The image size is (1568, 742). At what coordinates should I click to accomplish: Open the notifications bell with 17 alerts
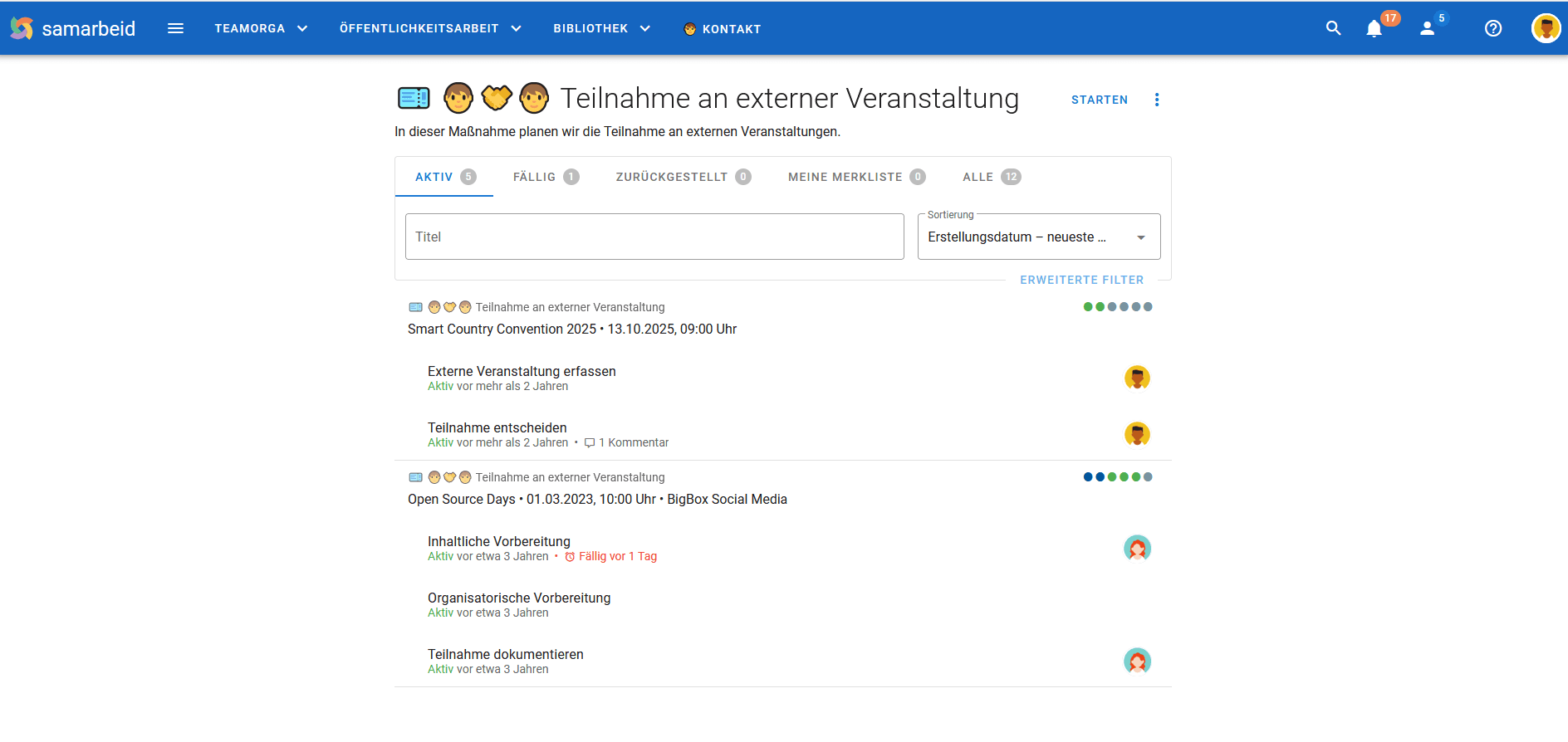click(x=1374, y=28)
